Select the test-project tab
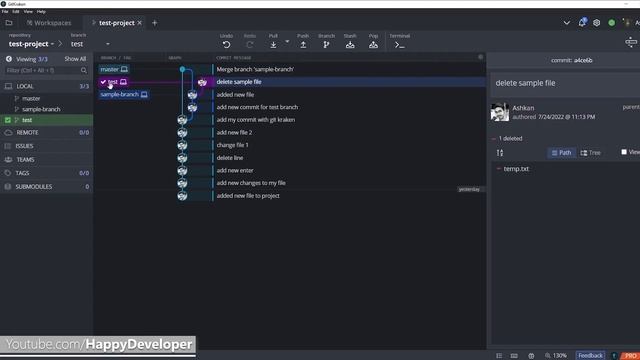Screen dimensions: 640x360 [x=117, y=23]
